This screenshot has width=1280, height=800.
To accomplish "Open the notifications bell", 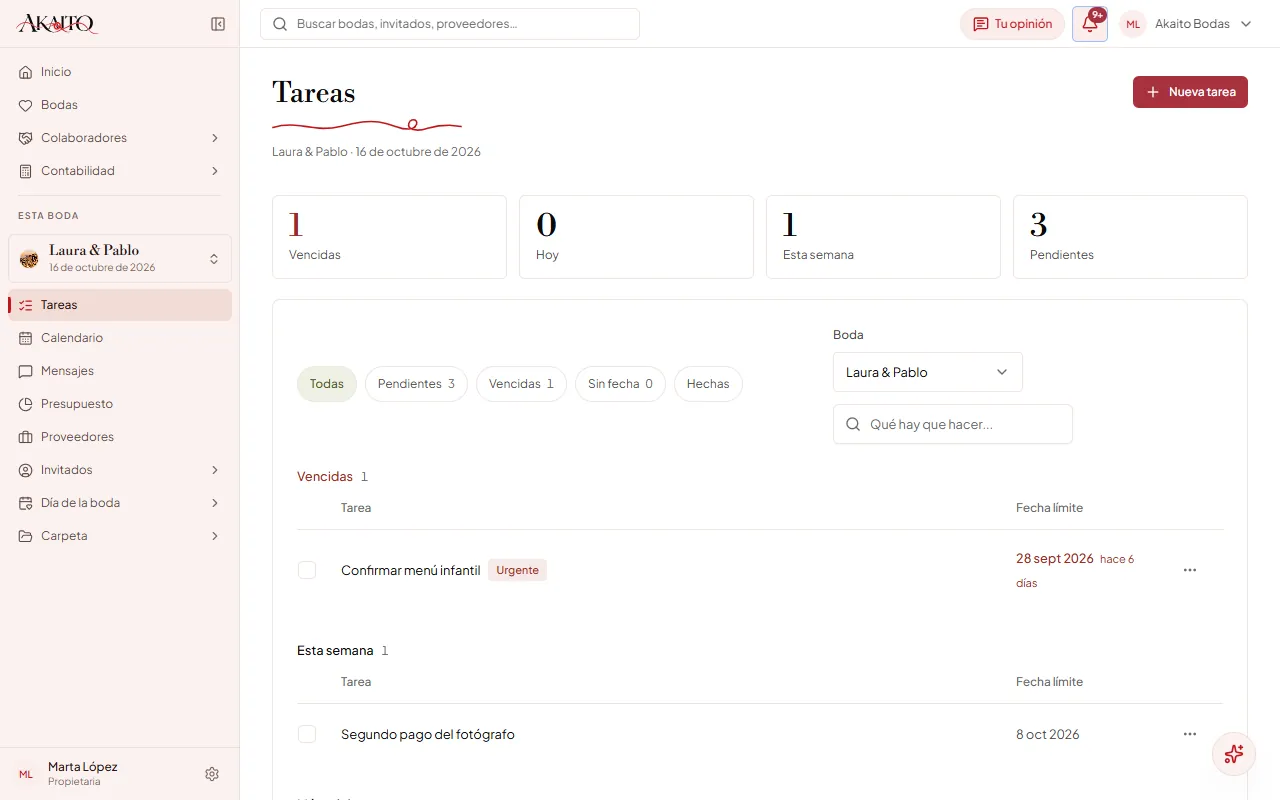I will (1090, 24).
